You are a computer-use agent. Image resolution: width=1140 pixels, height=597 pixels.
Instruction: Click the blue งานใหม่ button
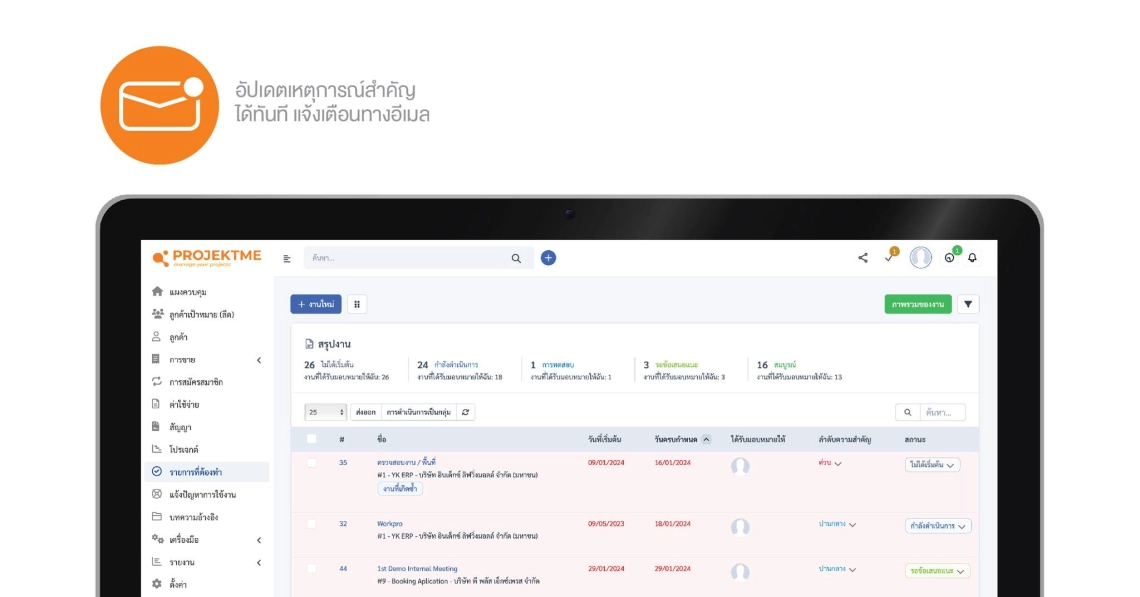(316, 304)
